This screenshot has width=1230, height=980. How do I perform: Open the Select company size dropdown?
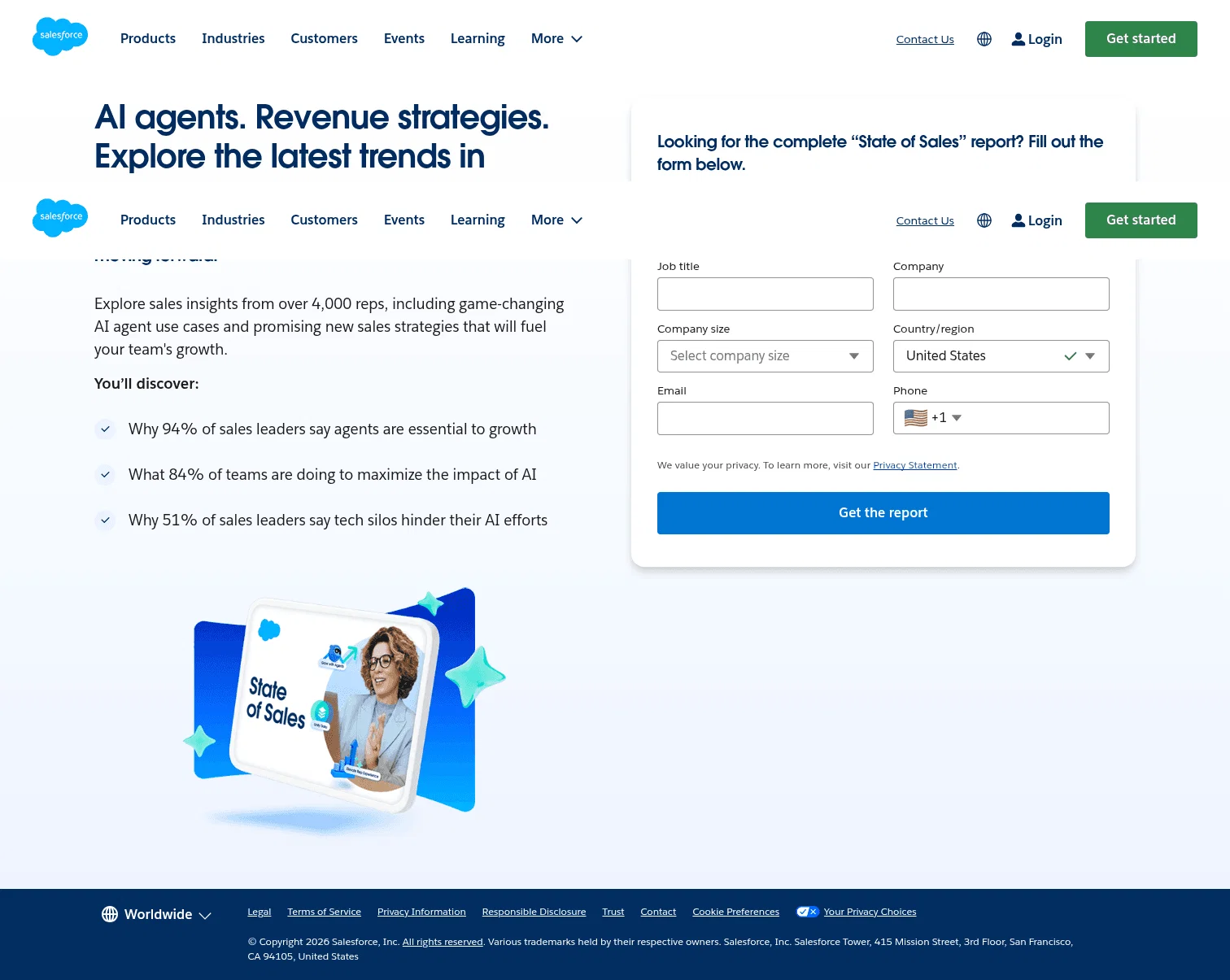[765, 356]
